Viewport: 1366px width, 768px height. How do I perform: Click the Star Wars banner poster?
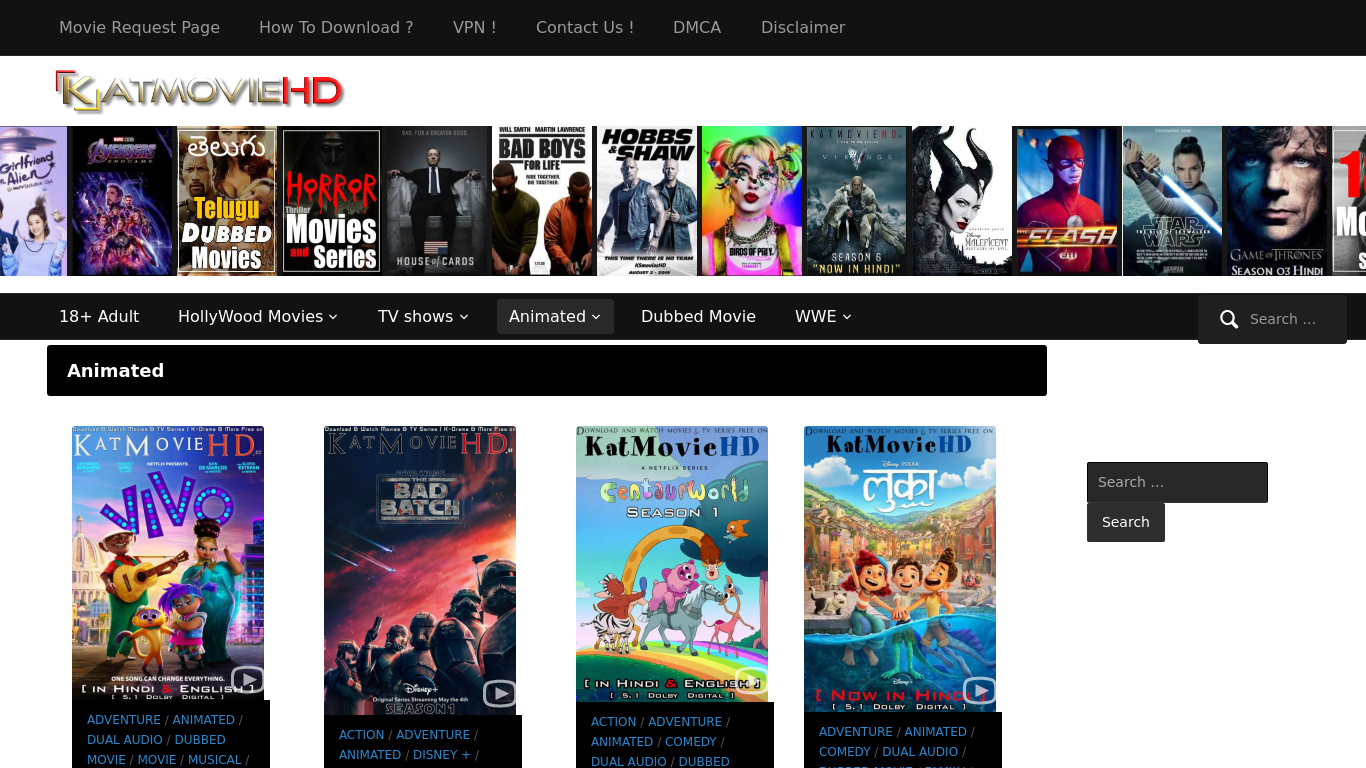[1173, 201]
